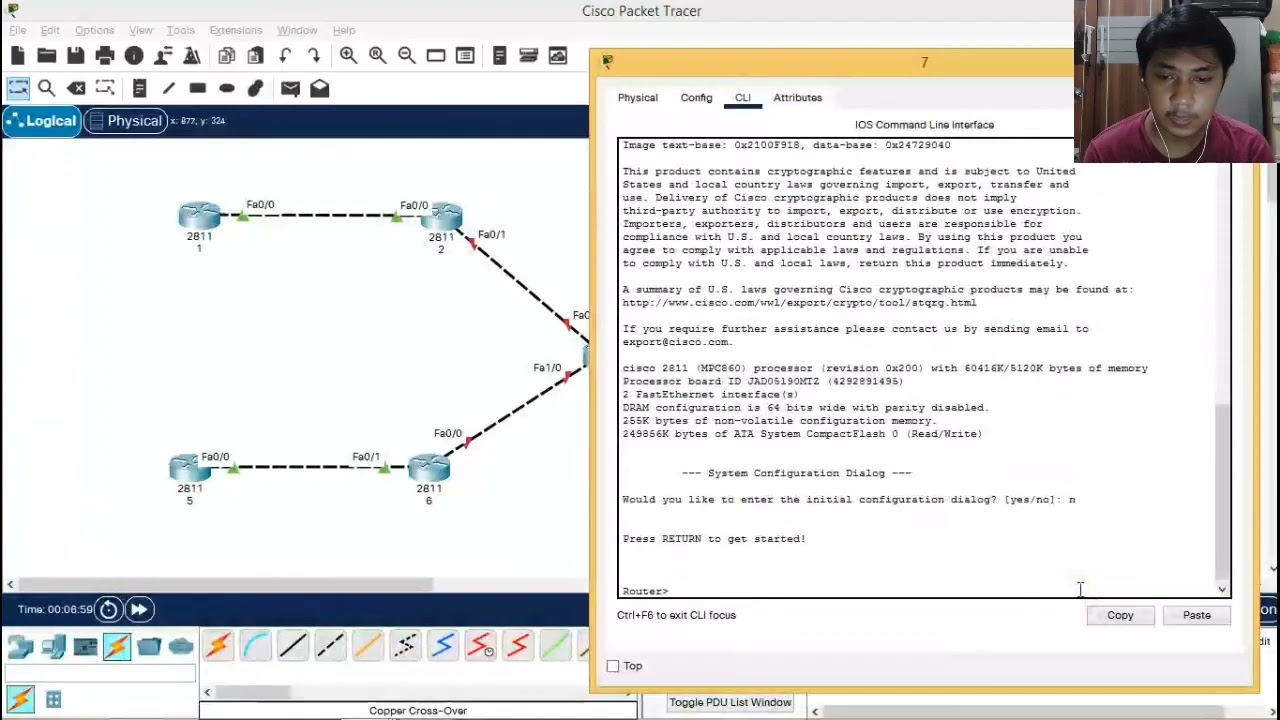Choose the Draw Rectangle tool
This screenshot has height=720, width=1280.
click(197, 89)
